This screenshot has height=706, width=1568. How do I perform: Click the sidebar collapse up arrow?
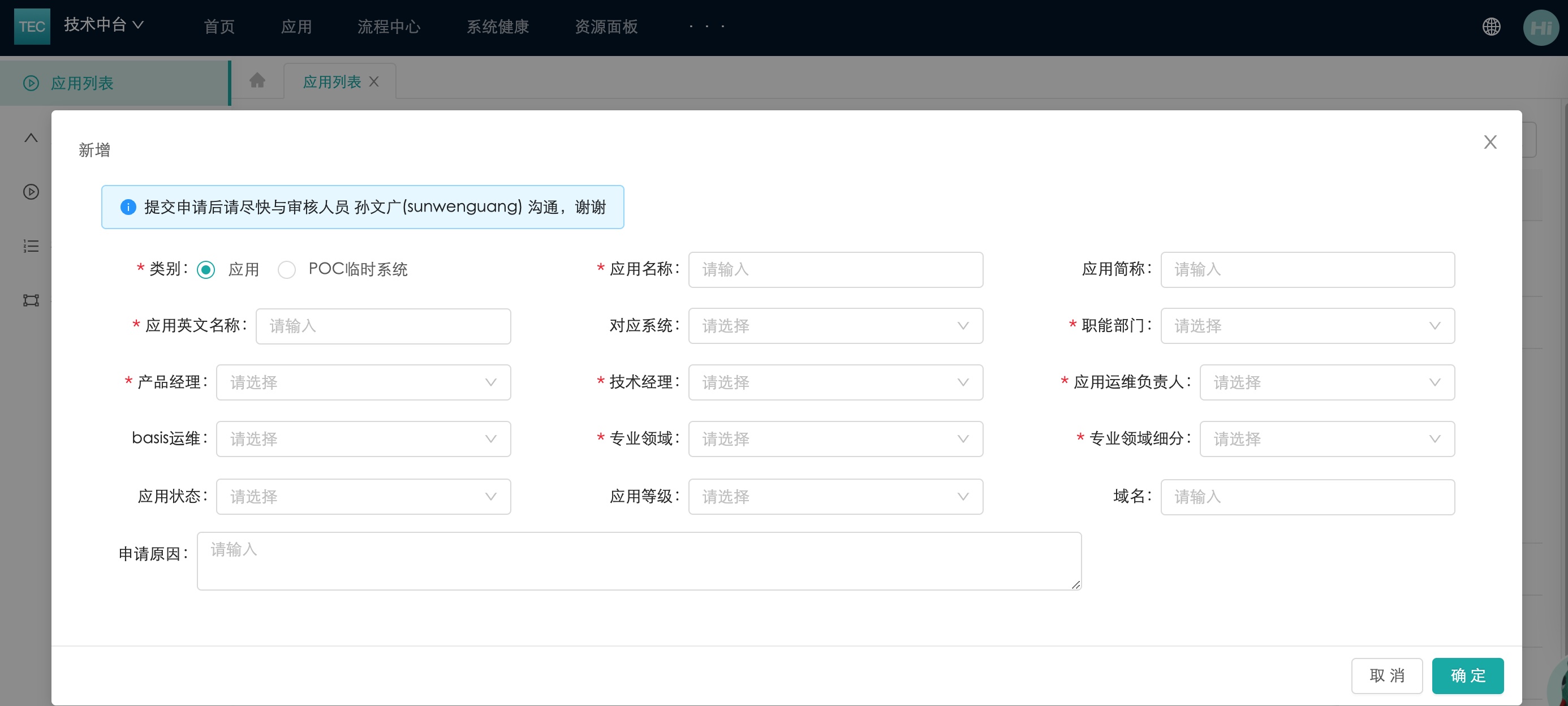31,137
